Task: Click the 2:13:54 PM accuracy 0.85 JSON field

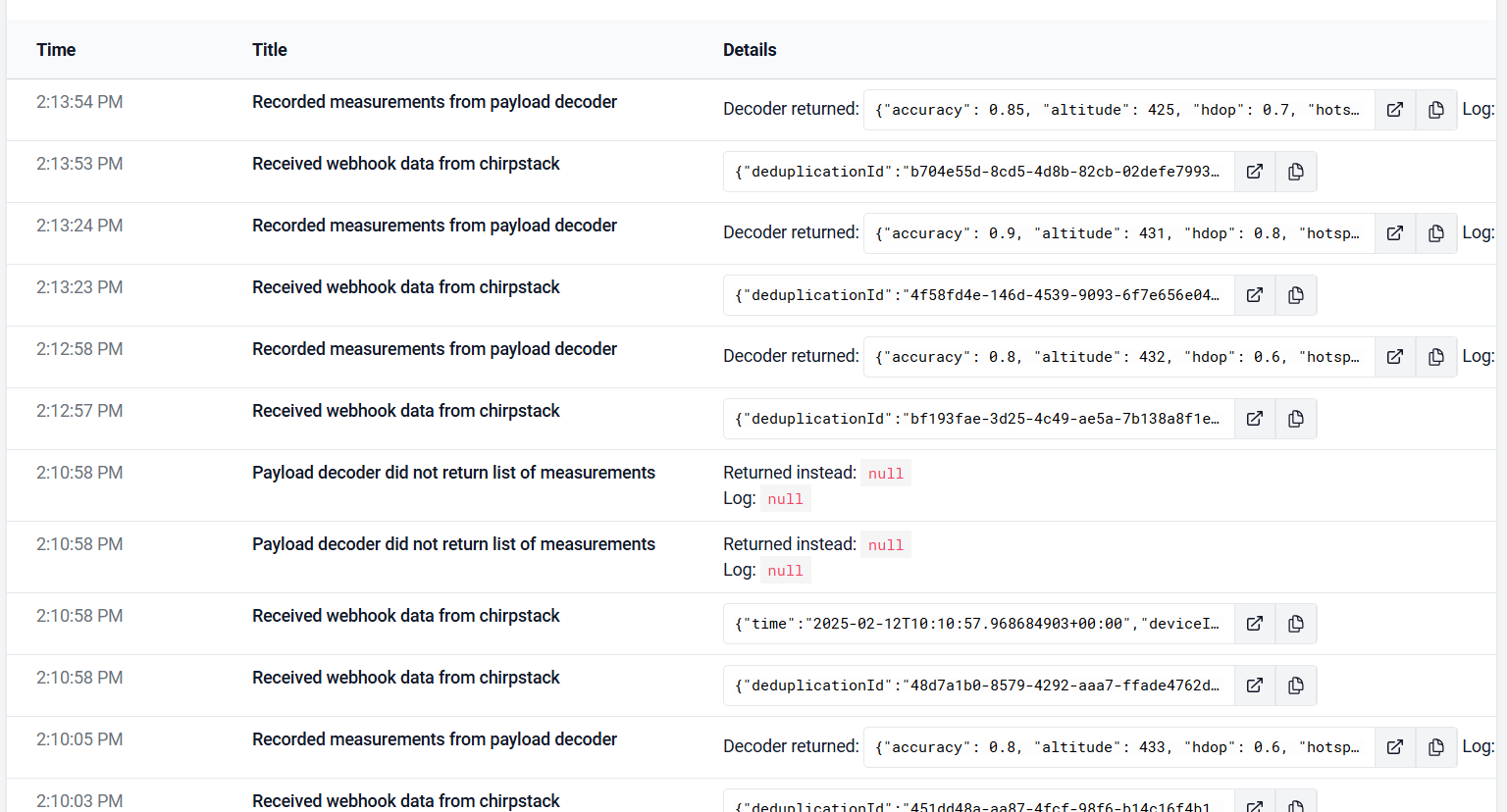Action: [x=1117, y=110]
